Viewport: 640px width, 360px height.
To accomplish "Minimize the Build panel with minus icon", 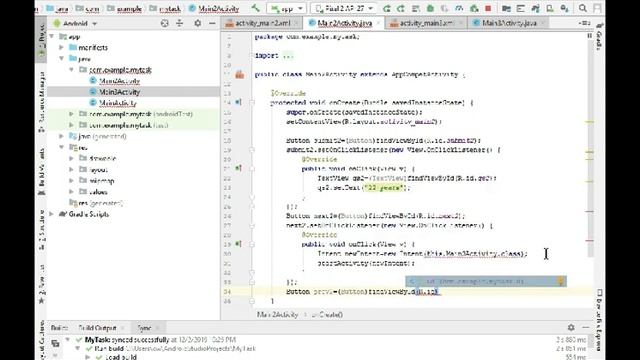I will (586, 327).
